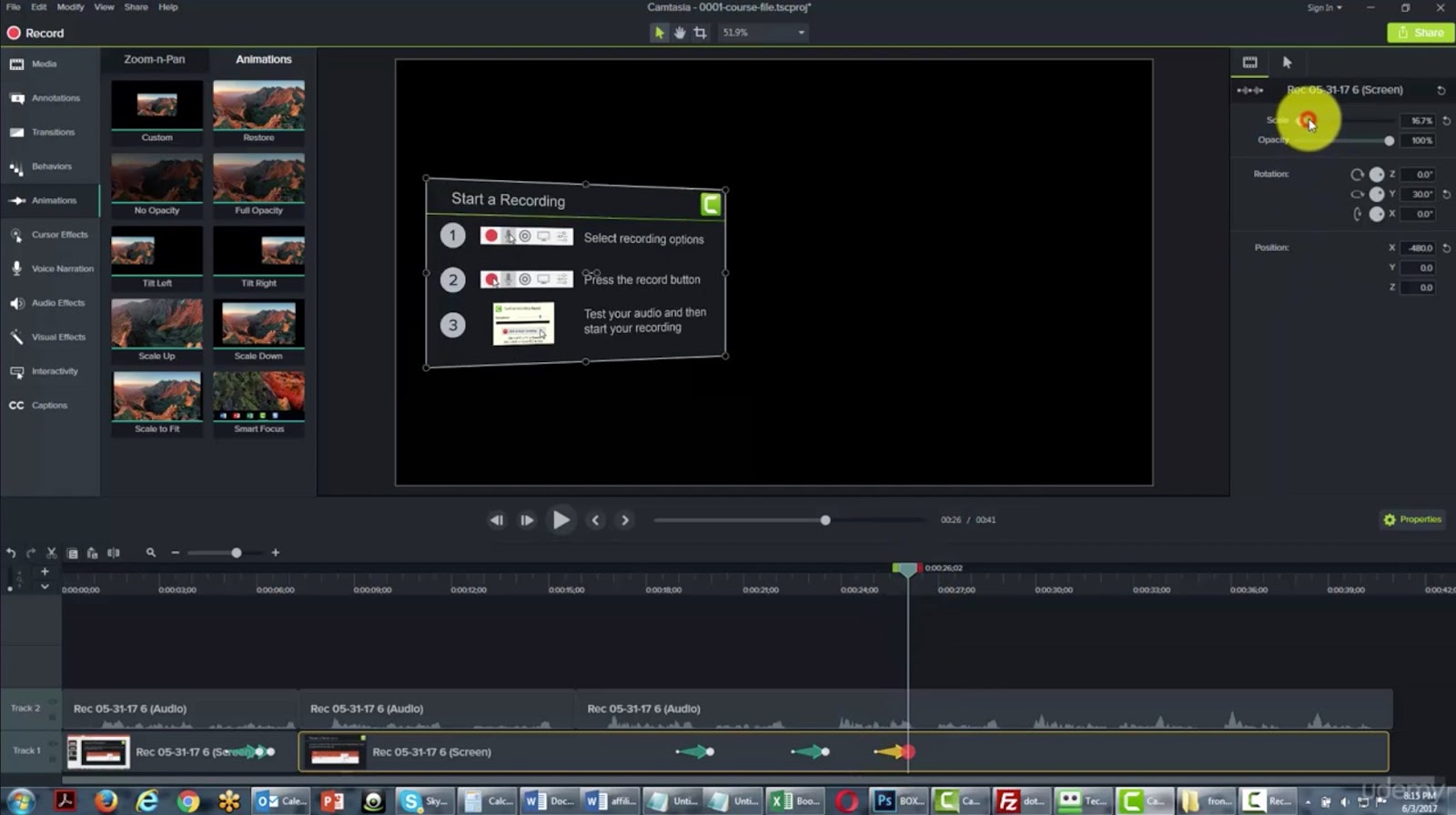Select the Full Opacity animation
This screenshot has height=815, width=1456.
click(x=258, y=185)
